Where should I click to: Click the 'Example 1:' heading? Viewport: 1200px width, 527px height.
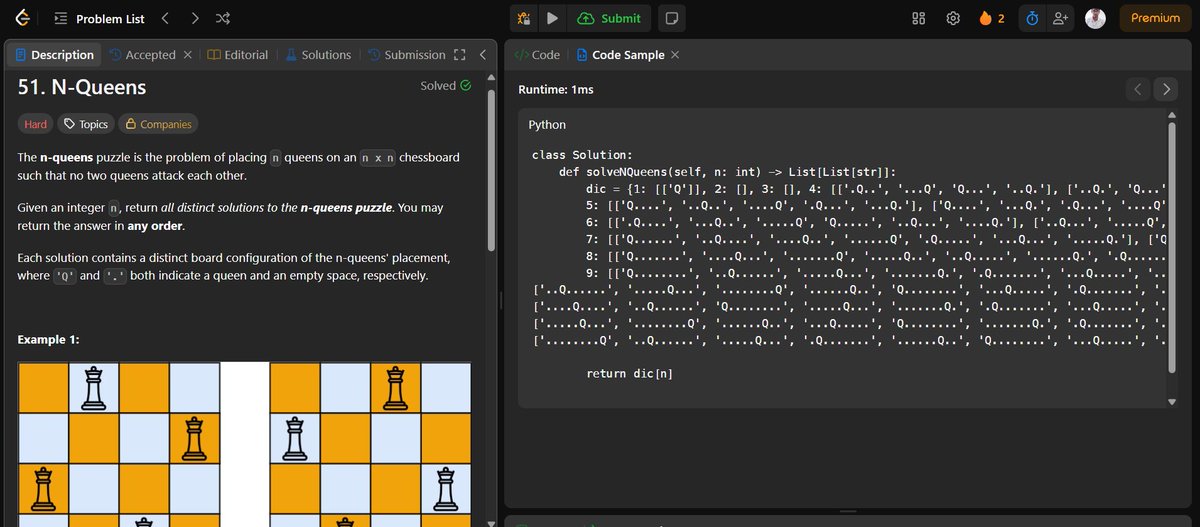49,340
